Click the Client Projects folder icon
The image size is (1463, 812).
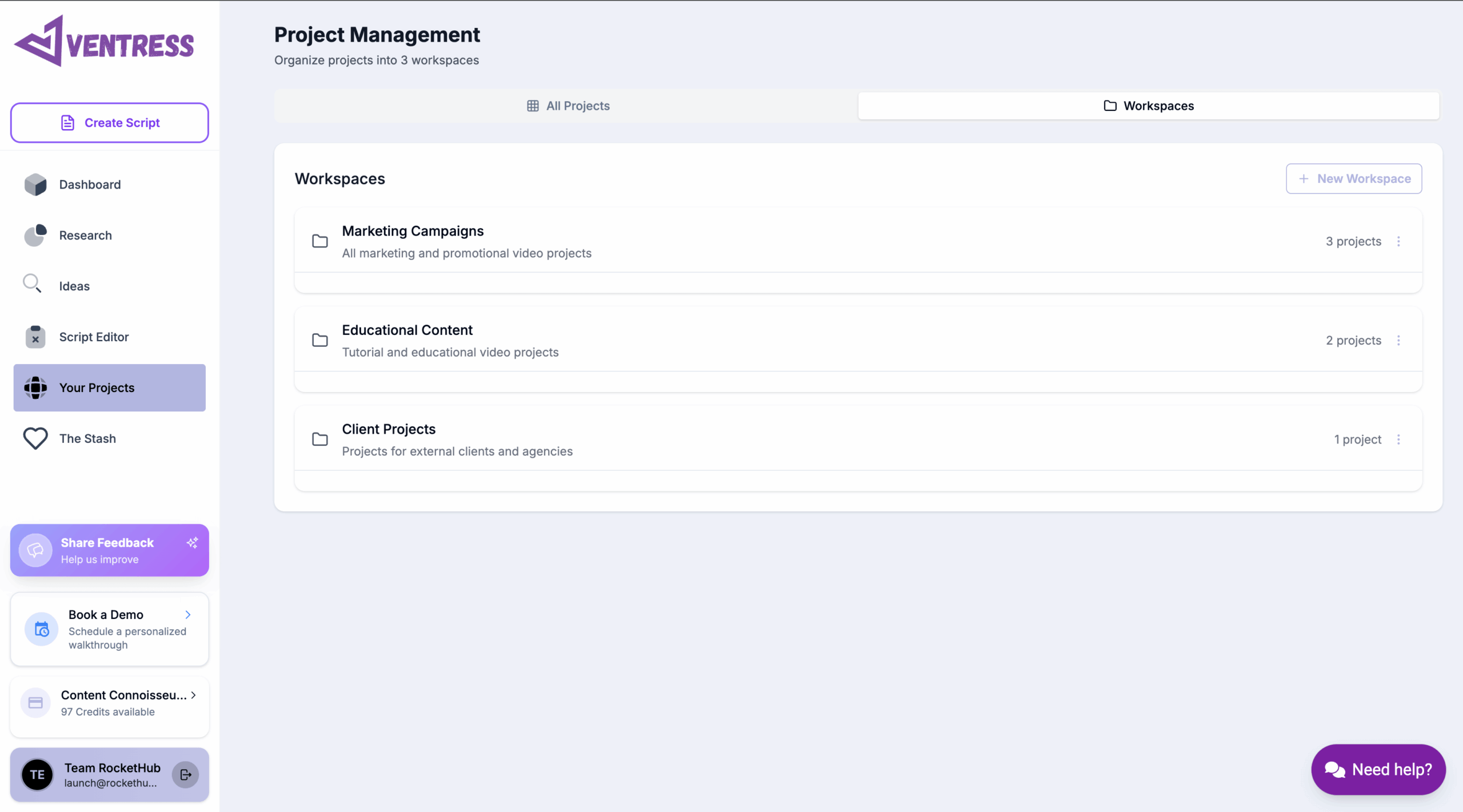coord(320,439)
